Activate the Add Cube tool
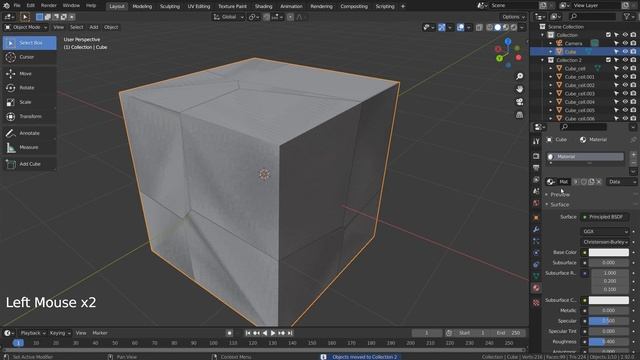 pos(29,164)
